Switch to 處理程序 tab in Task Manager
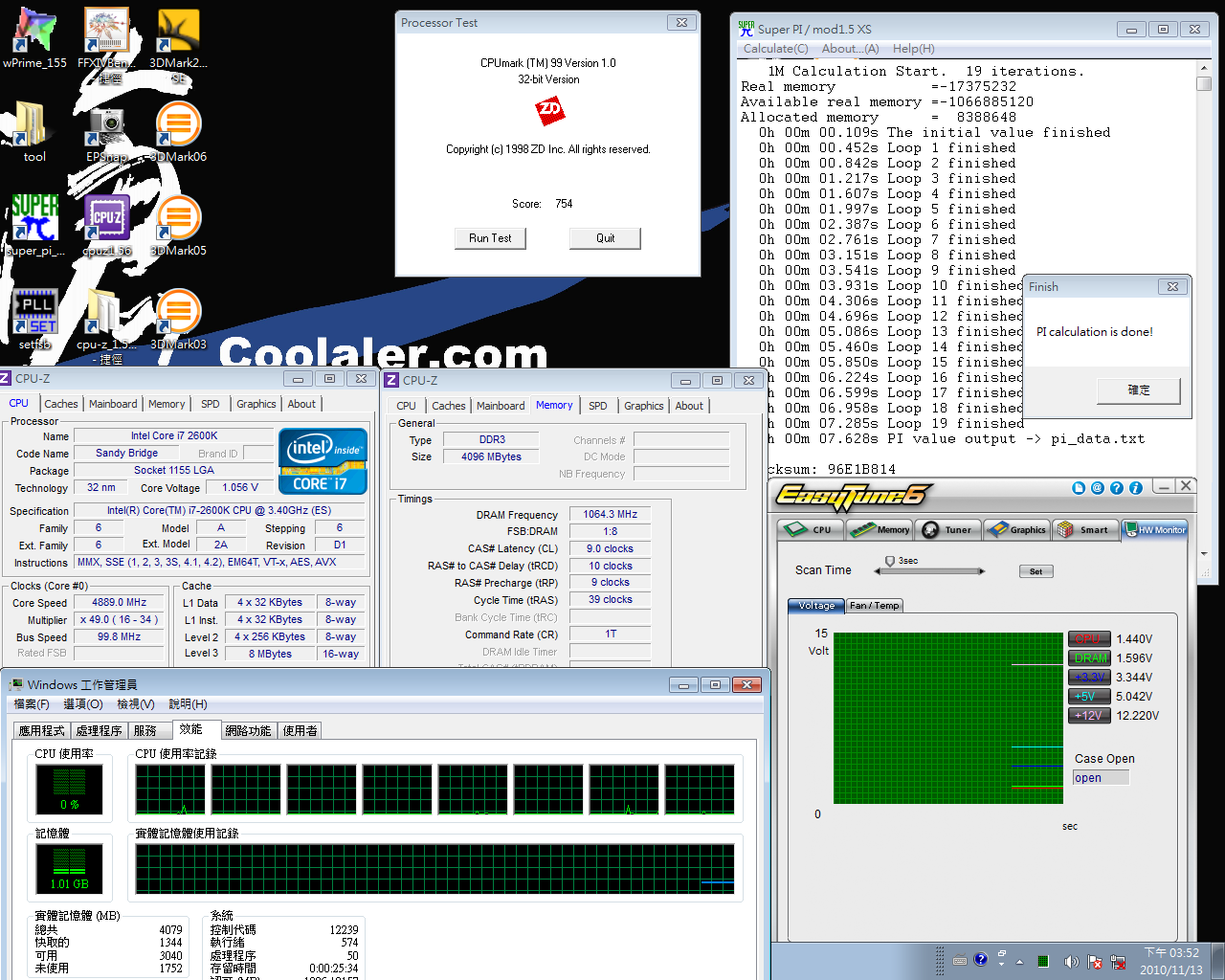Viewport: 1225px width, 980px height. [x=99, y=730]
